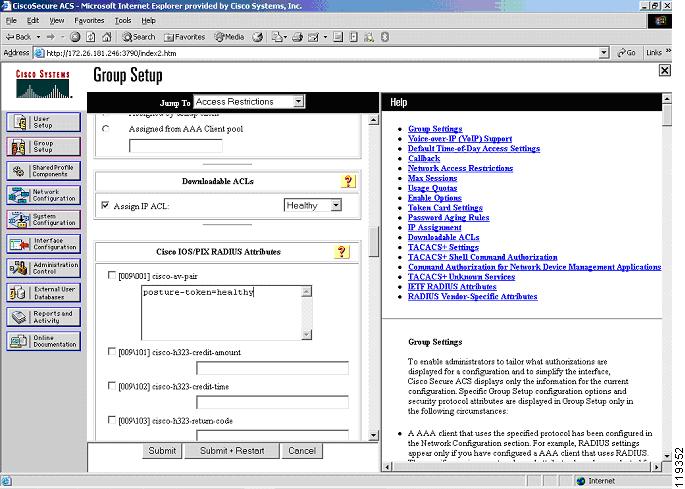Open browser Media toolbar button
This screenshot has height=489, width=685.
(229, 37)
